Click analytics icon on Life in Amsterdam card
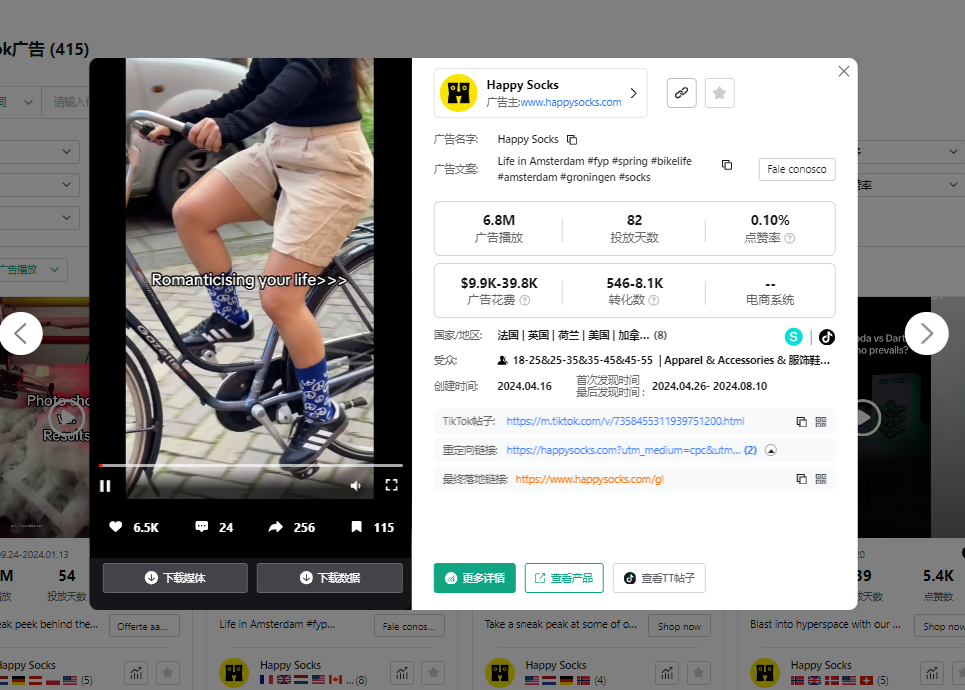Viewport: 965px width, 690px height. (402, 673)
